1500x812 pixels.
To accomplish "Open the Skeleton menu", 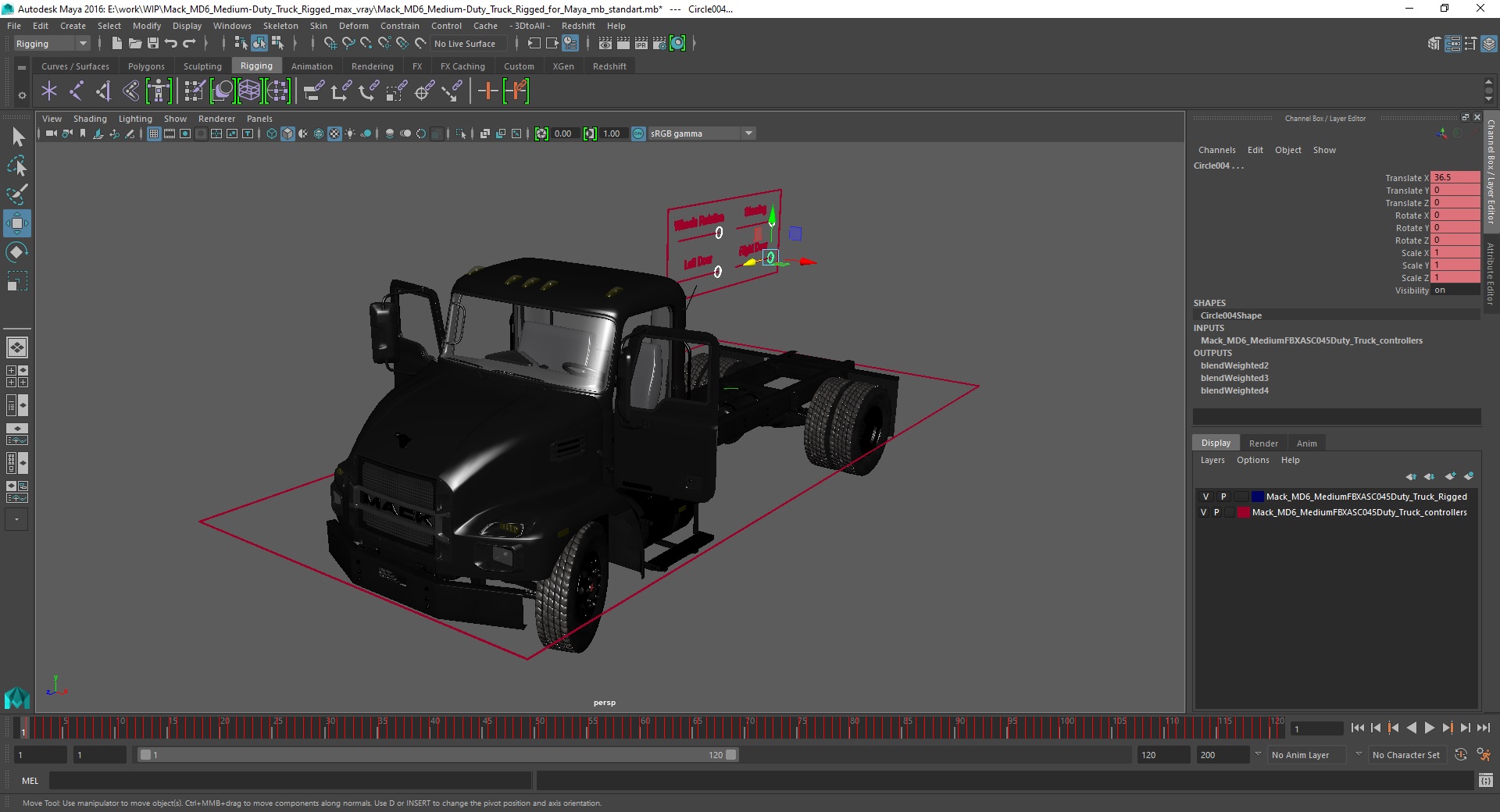I will [x=280, y=26].
